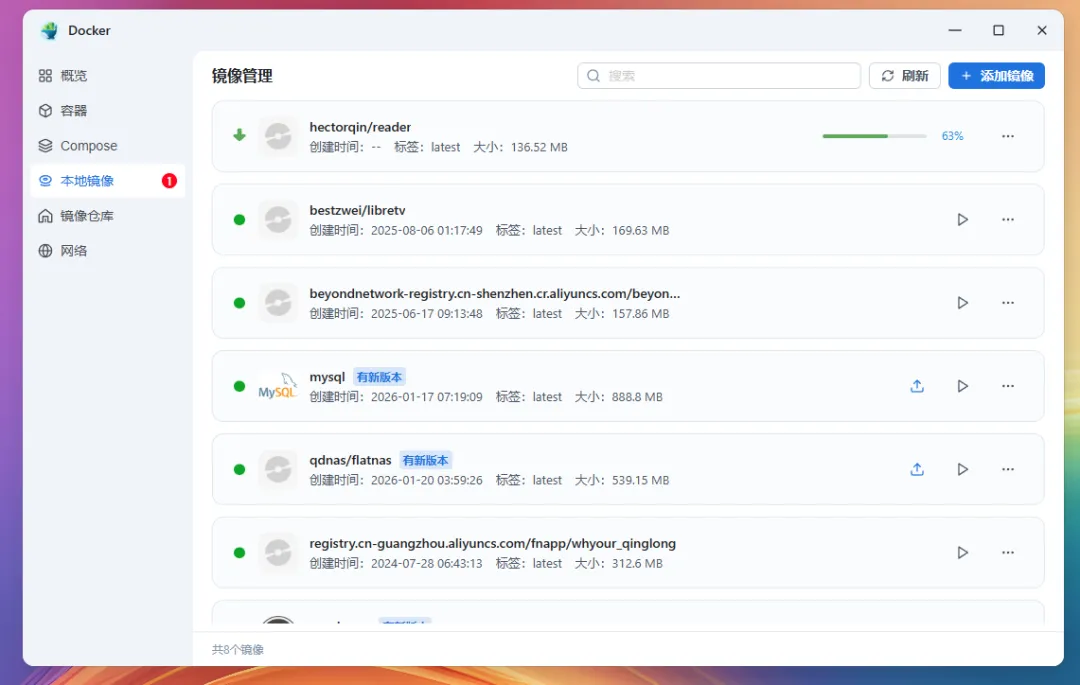Run the qdnas/flatnas image

pyautogui.click(x=962, y=470)
